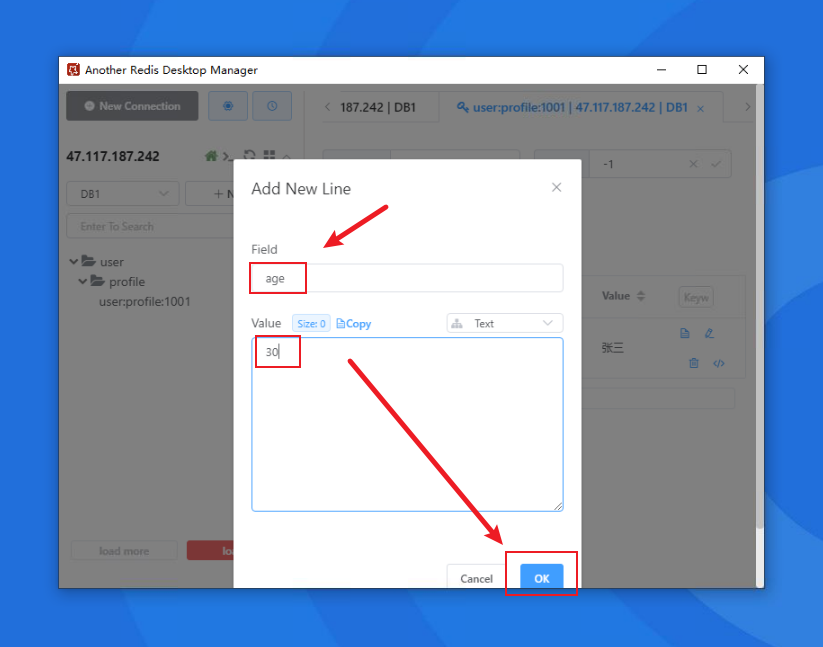Close the Add New Line dialog
Screen dimensions: 823x647
coord(556,187)
